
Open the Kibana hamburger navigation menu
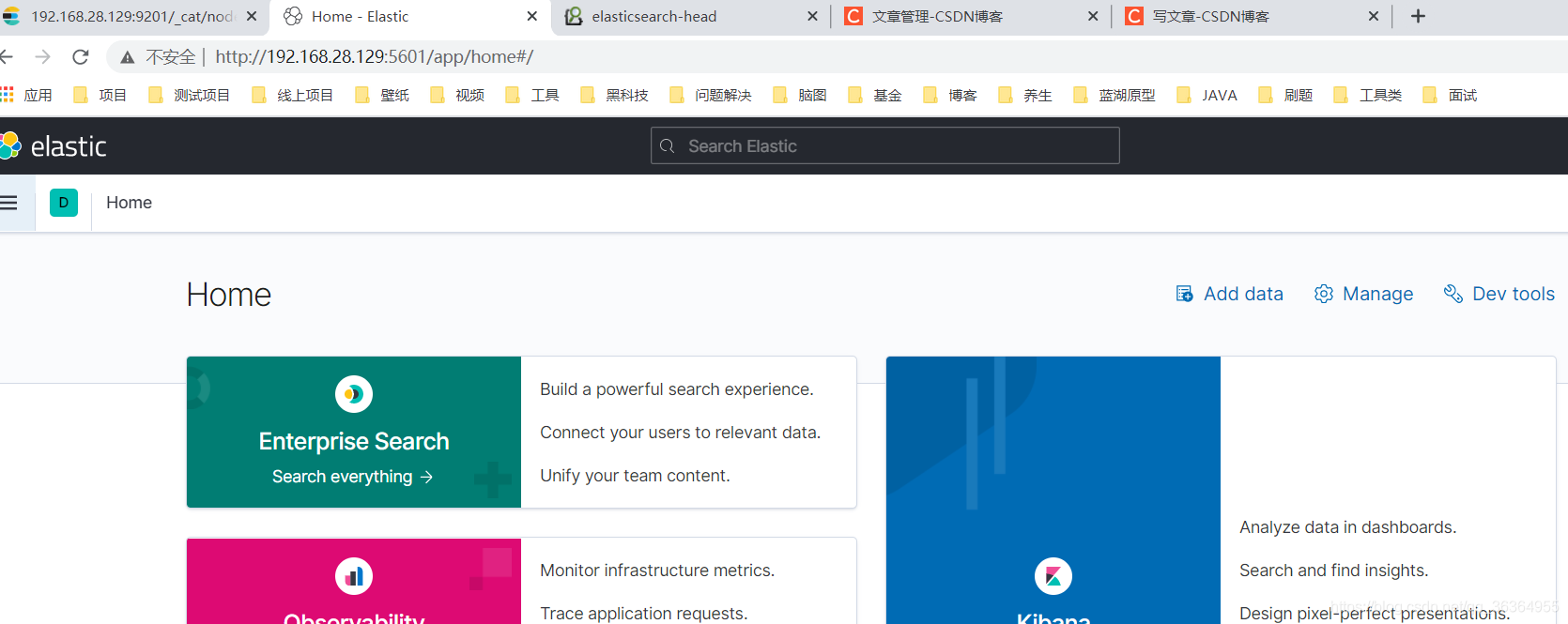(8, 203)
